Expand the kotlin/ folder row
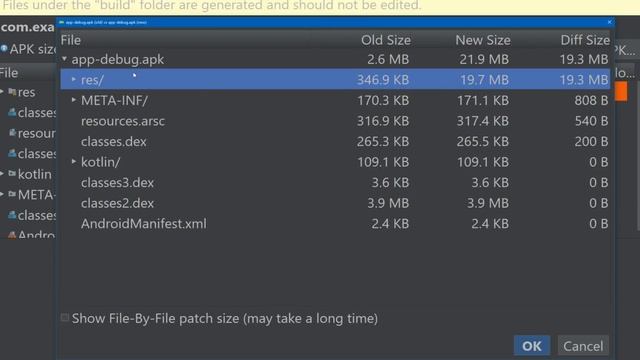 click(74, 162)
